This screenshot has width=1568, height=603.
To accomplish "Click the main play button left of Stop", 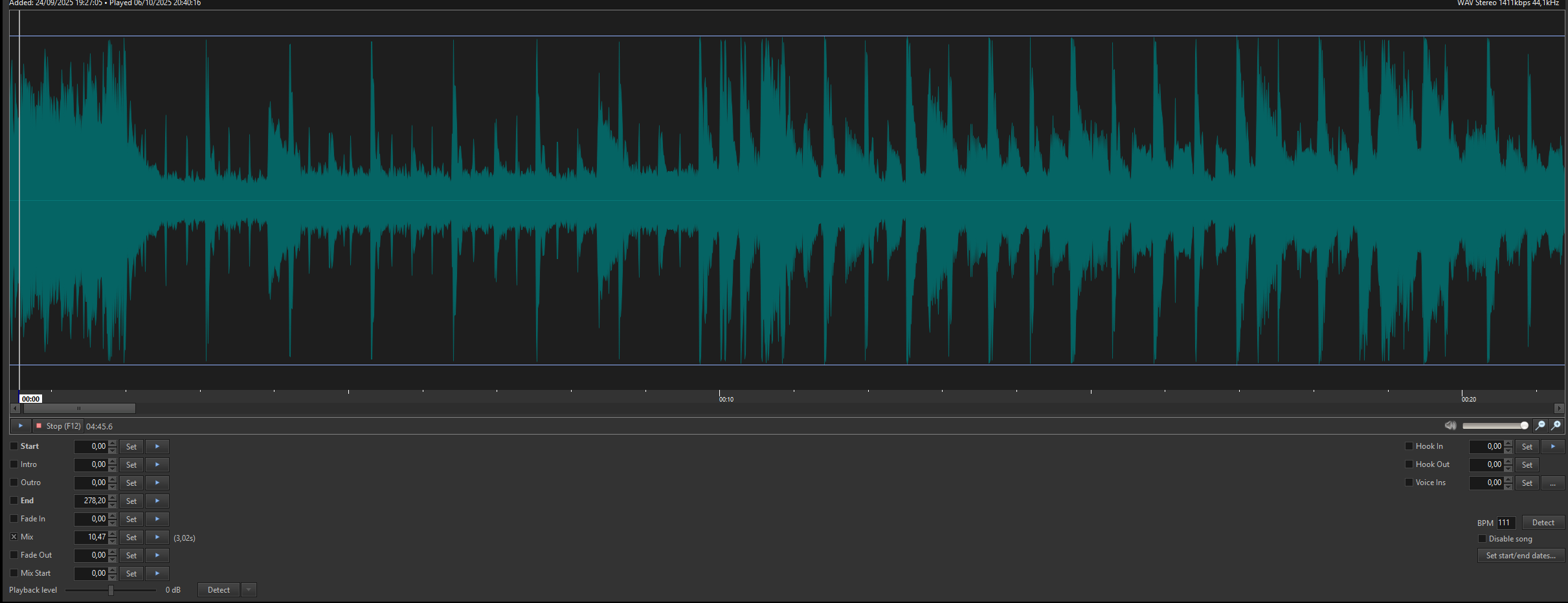I will pyautogui.click(x=21, y=426).
